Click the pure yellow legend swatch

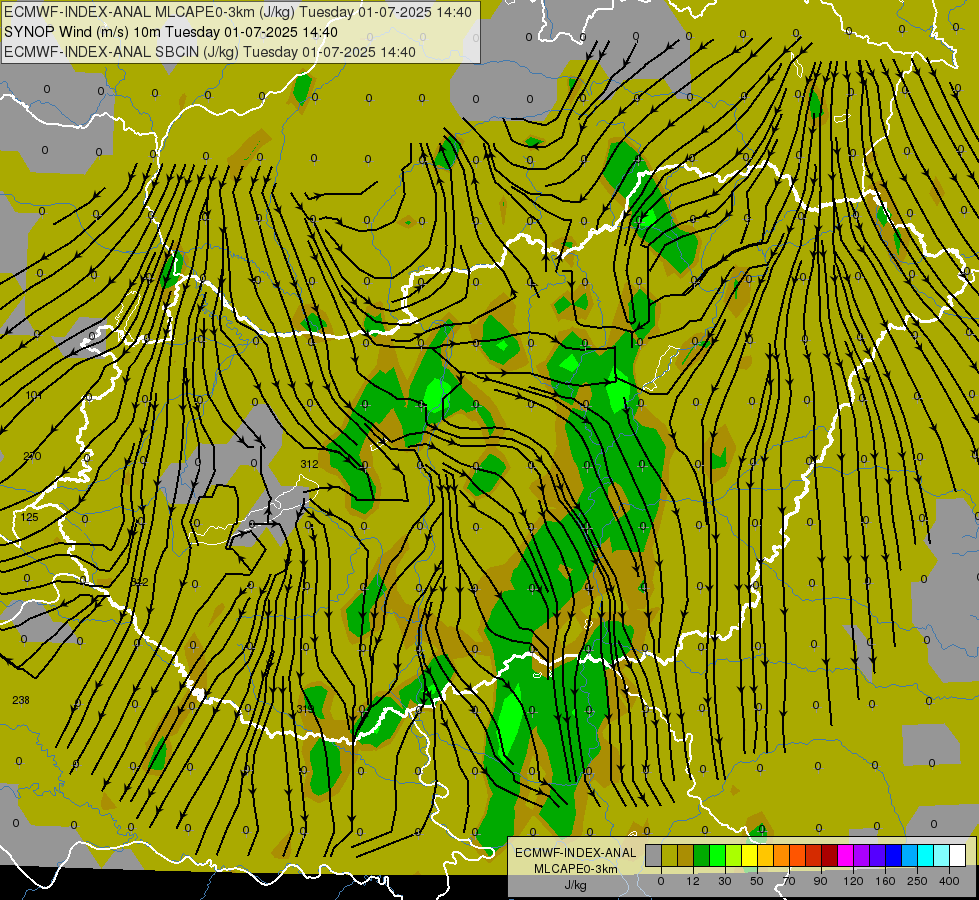(749, 855)
